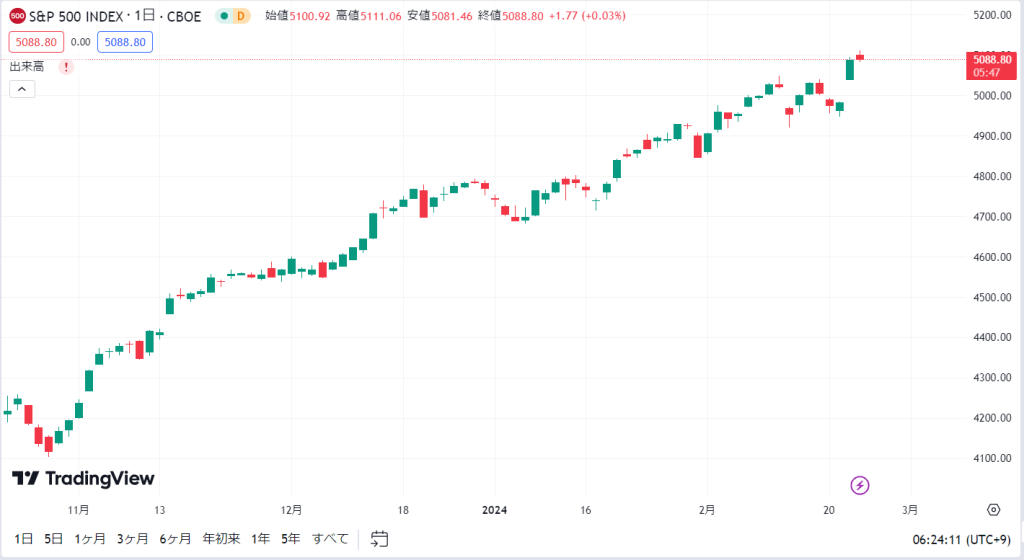
Task: Select the 6ヶ月 time range
Action: (x=176, y=538)
